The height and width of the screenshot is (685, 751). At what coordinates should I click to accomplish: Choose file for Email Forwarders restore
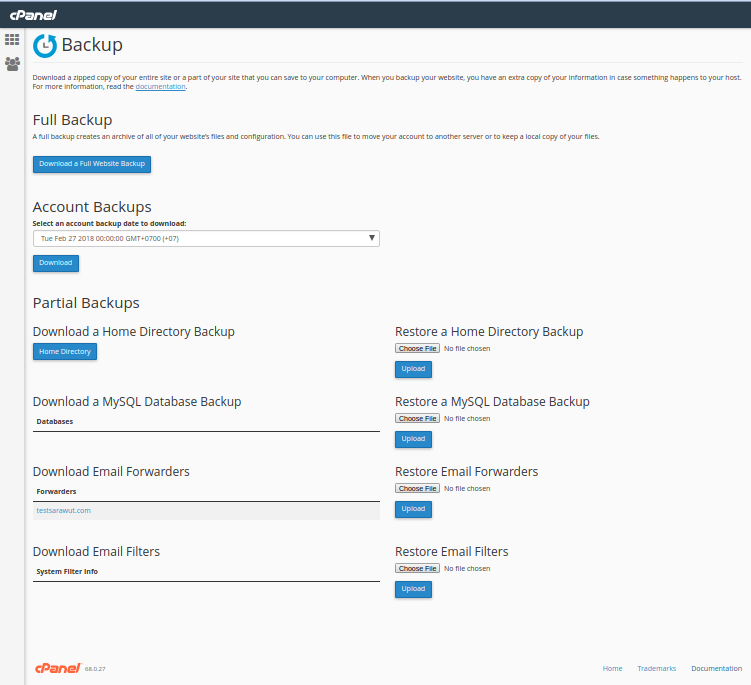[417, 488]
